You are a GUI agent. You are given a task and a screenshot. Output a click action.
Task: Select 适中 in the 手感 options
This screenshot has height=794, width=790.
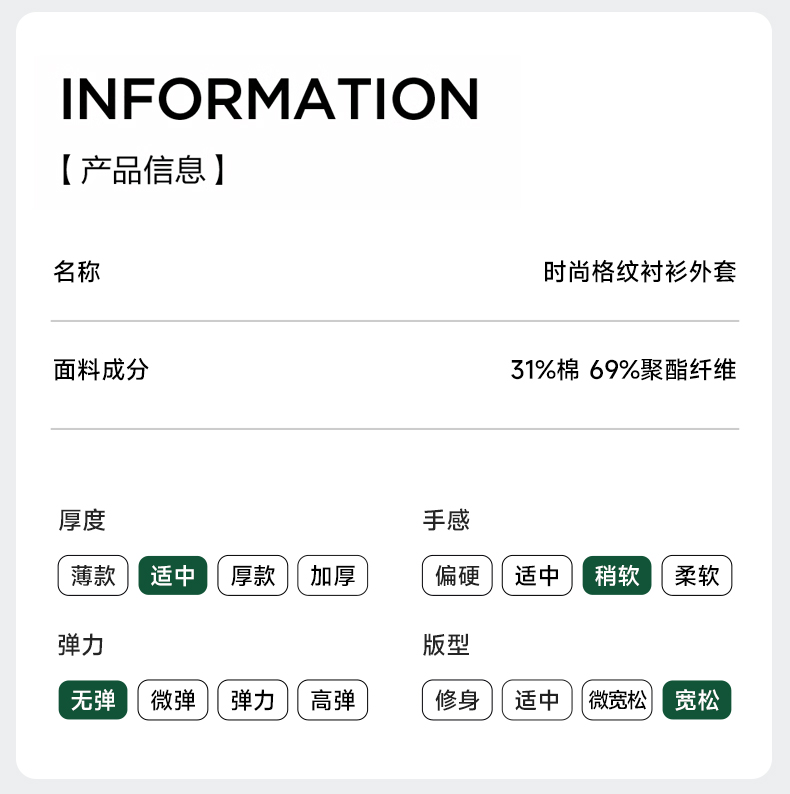[537, 576]
